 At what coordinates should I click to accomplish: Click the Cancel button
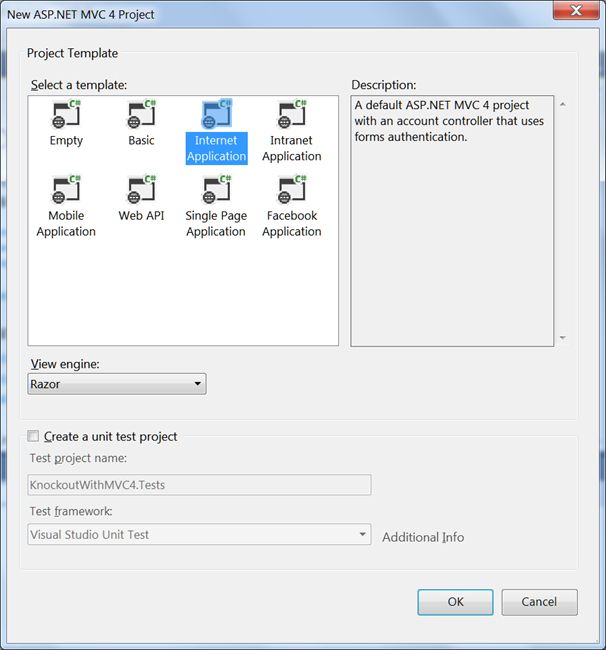click(x=539, y=602)
